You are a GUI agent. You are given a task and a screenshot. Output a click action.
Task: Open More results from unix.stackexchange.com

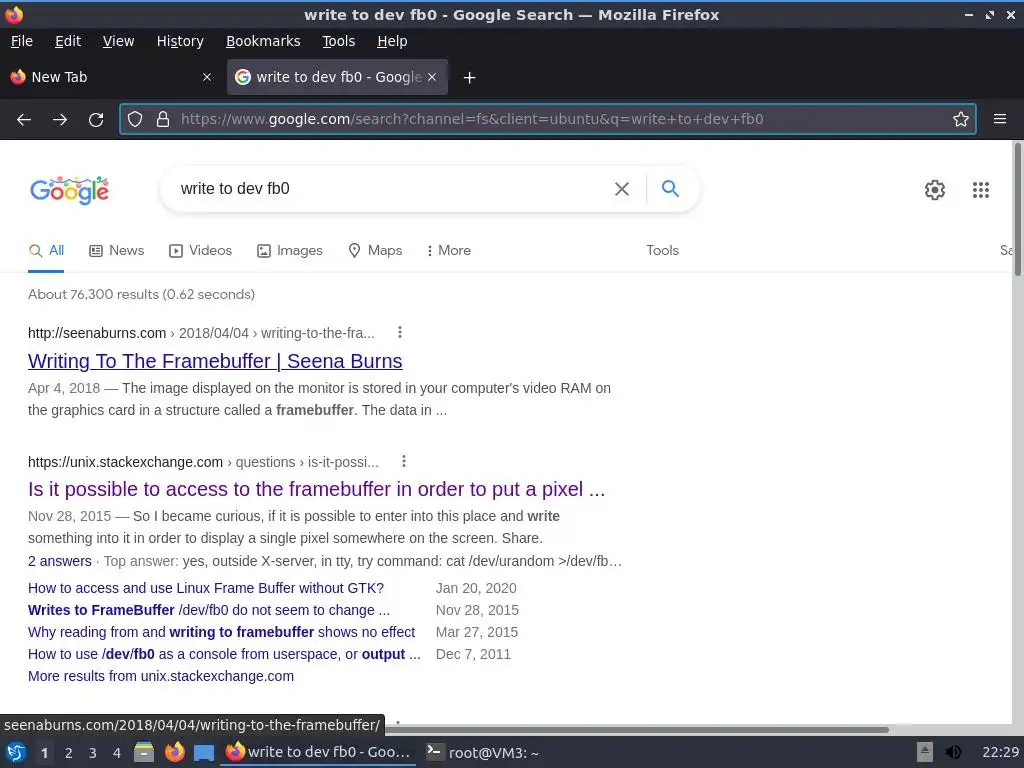pyautogui.click(x=161, y=676)
